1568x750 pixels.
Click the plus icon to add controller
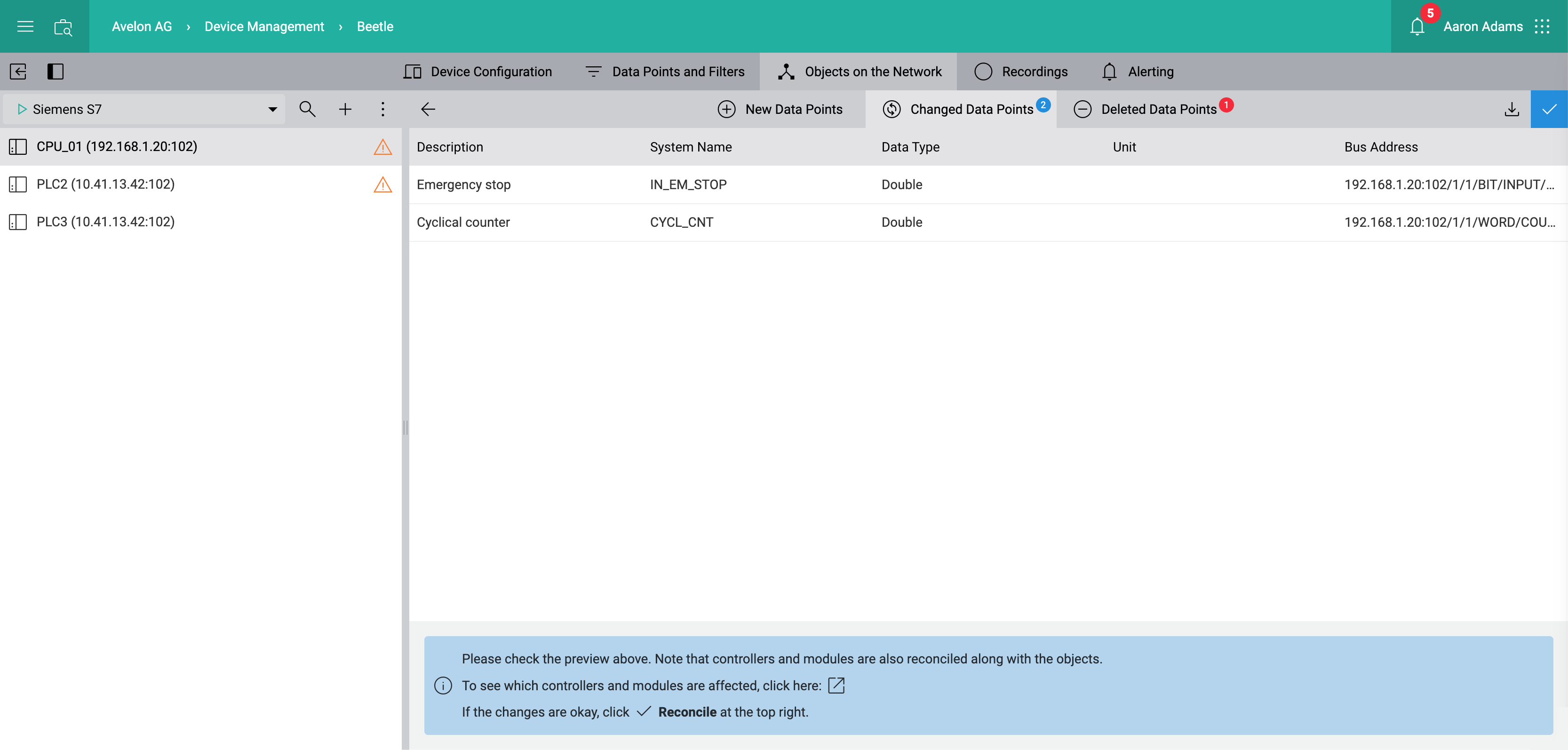pyautogui.click(x=345, y=109)
